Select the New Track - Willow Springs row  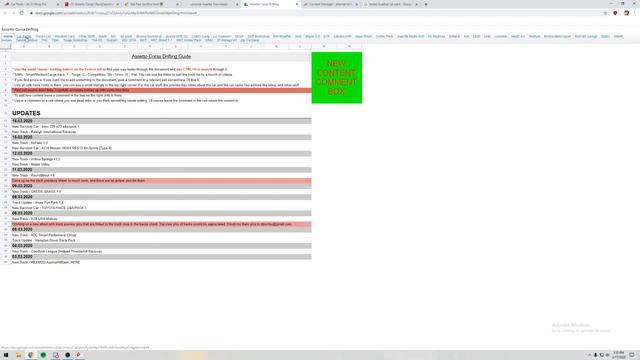(161, 159)
